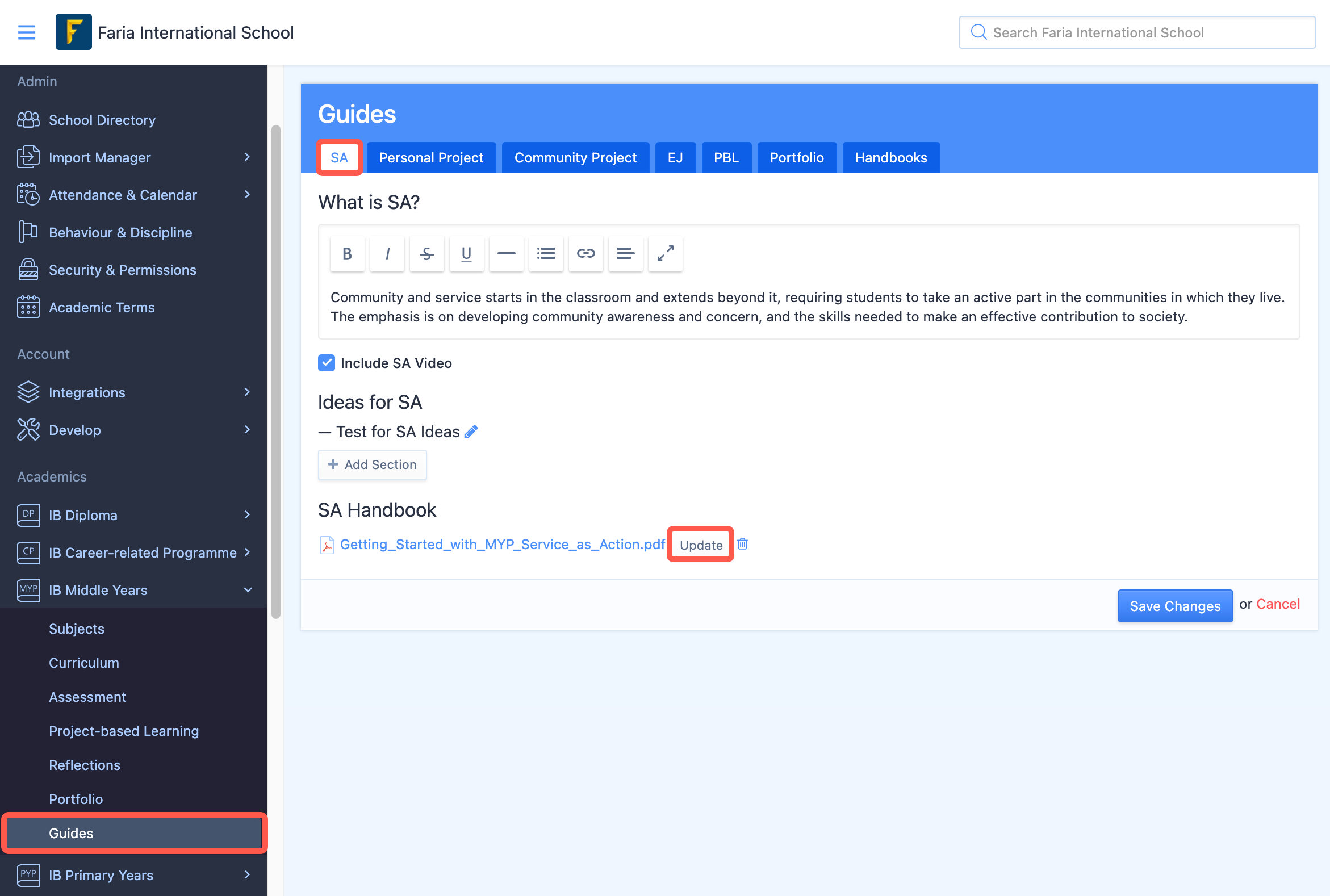Viewport: 1330px width, 896px height.
Task: Click the Attendance & Calendar icon
Action: (28, 195)
